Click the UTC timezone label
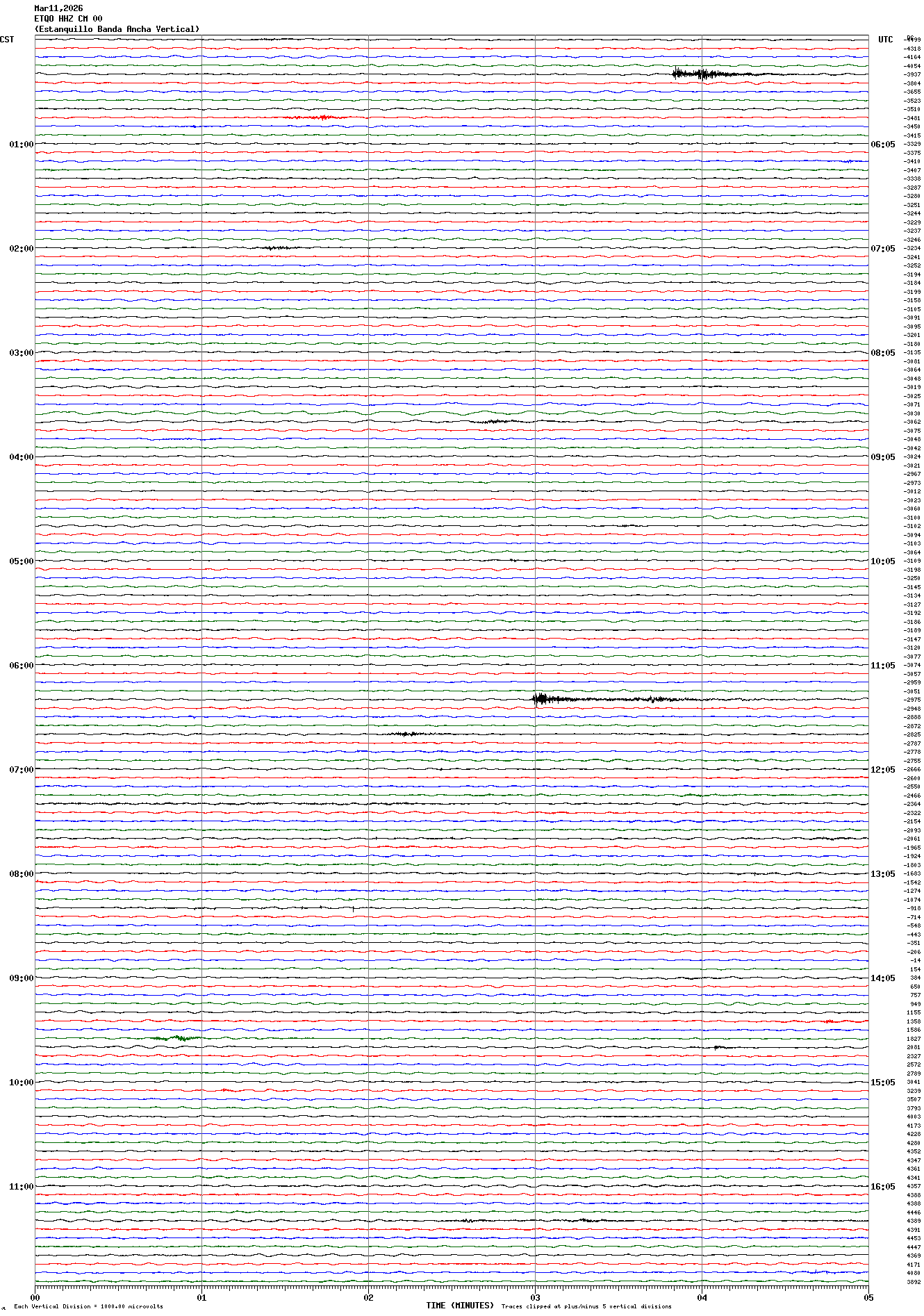 coord(885,40)
